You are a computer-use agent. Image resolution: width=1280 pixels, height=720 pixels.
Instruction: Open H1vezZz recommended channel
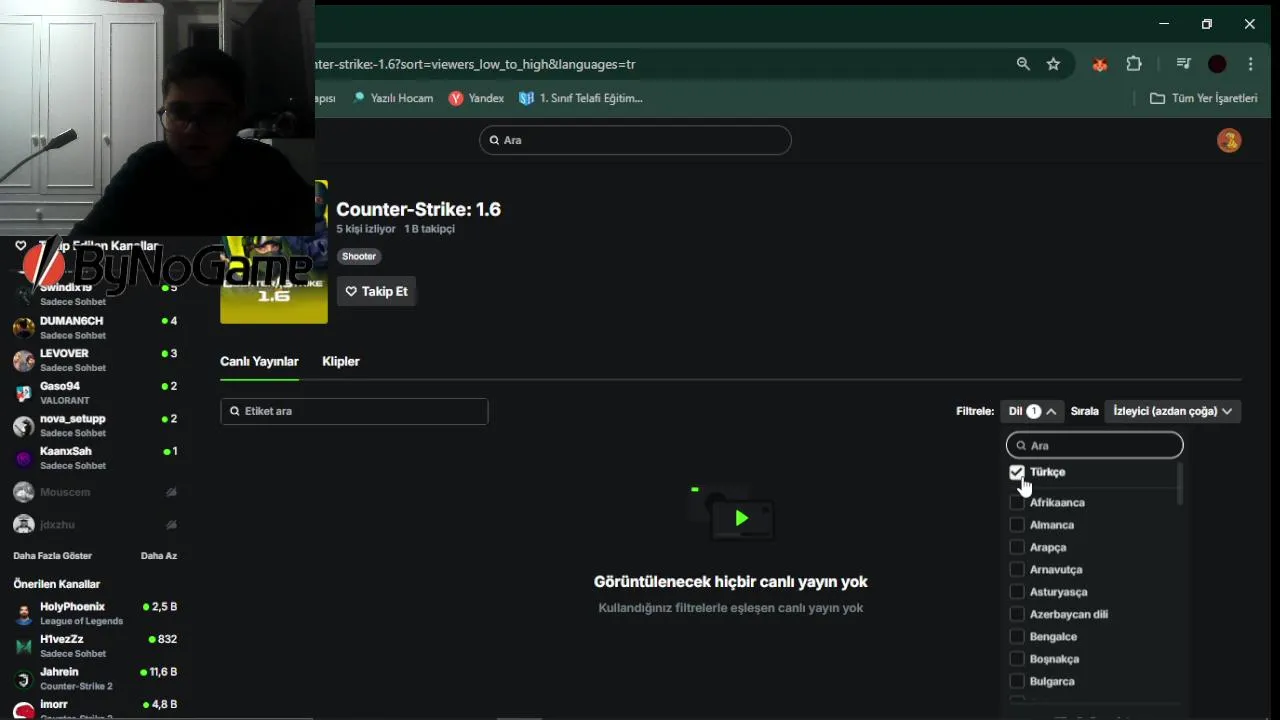pyautogui.click(x=95, y=646)
